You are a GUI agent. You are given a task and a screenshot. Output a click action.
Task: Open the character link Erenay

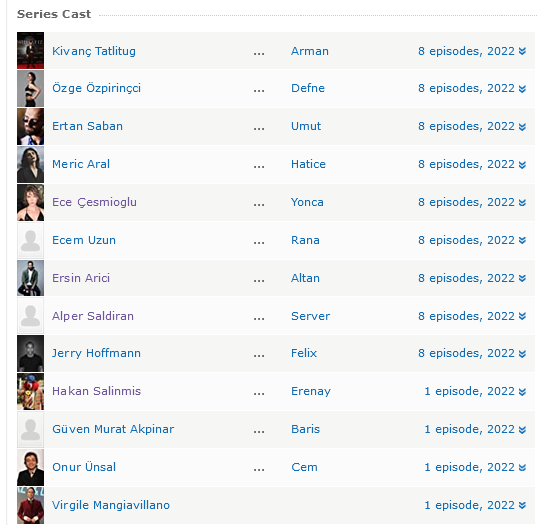coord(311,391)
